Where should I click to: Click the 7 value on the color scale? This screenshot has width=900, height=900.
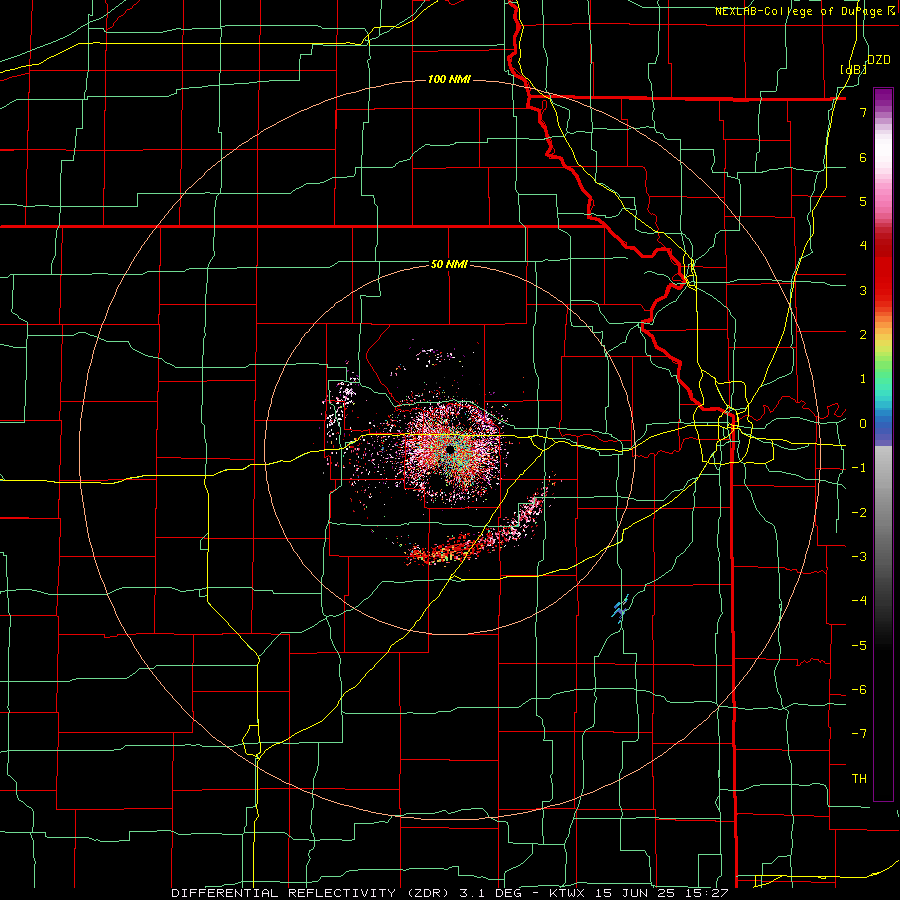863,112
